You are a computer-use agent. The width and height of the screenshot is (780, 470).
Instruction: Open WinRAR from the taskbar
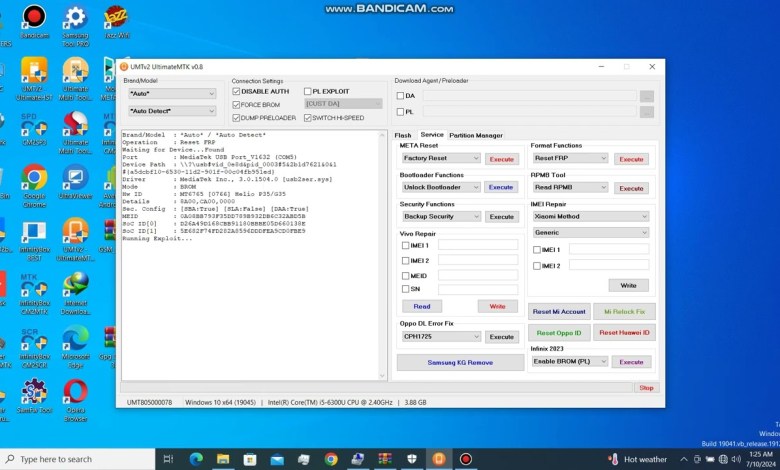click(x=385, y=459)
